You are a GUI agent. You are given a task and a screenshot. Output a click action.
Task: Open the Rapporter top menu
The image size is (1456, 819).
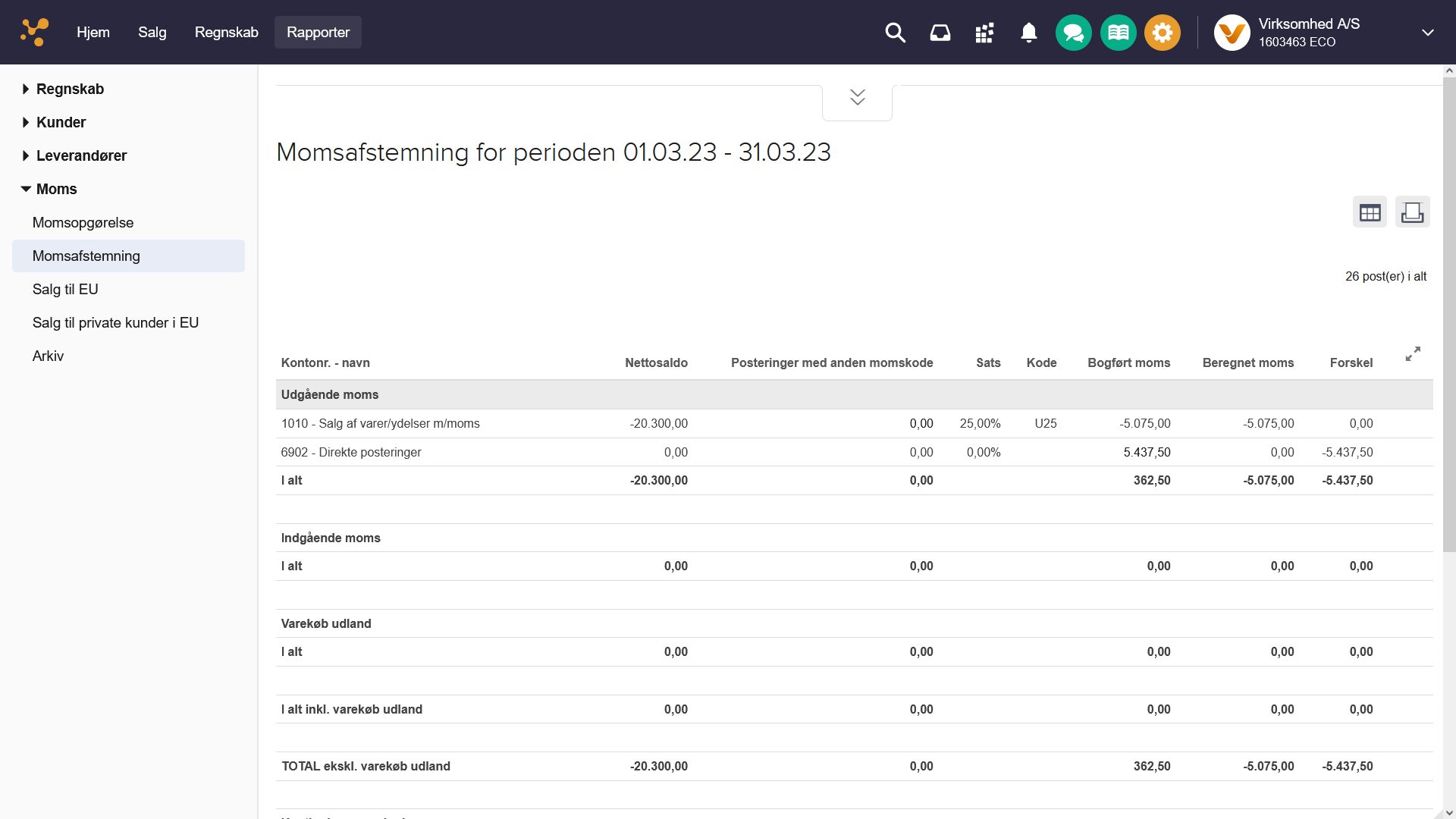tap(318, 33)
